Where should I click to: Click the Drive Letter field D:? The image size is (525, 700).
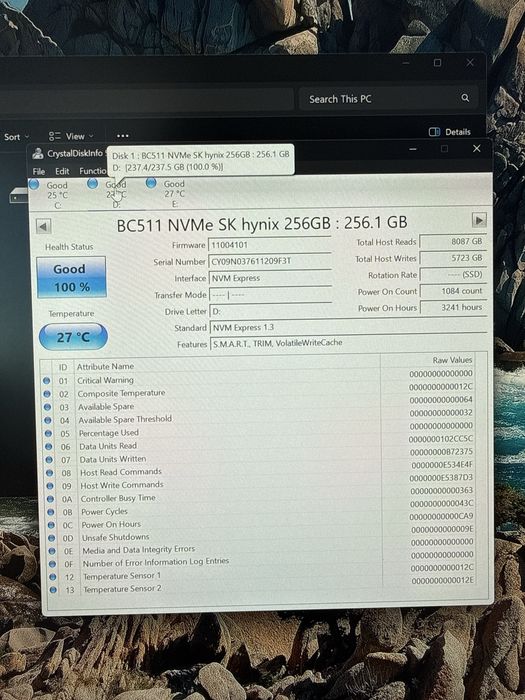(x=271, y=311)
